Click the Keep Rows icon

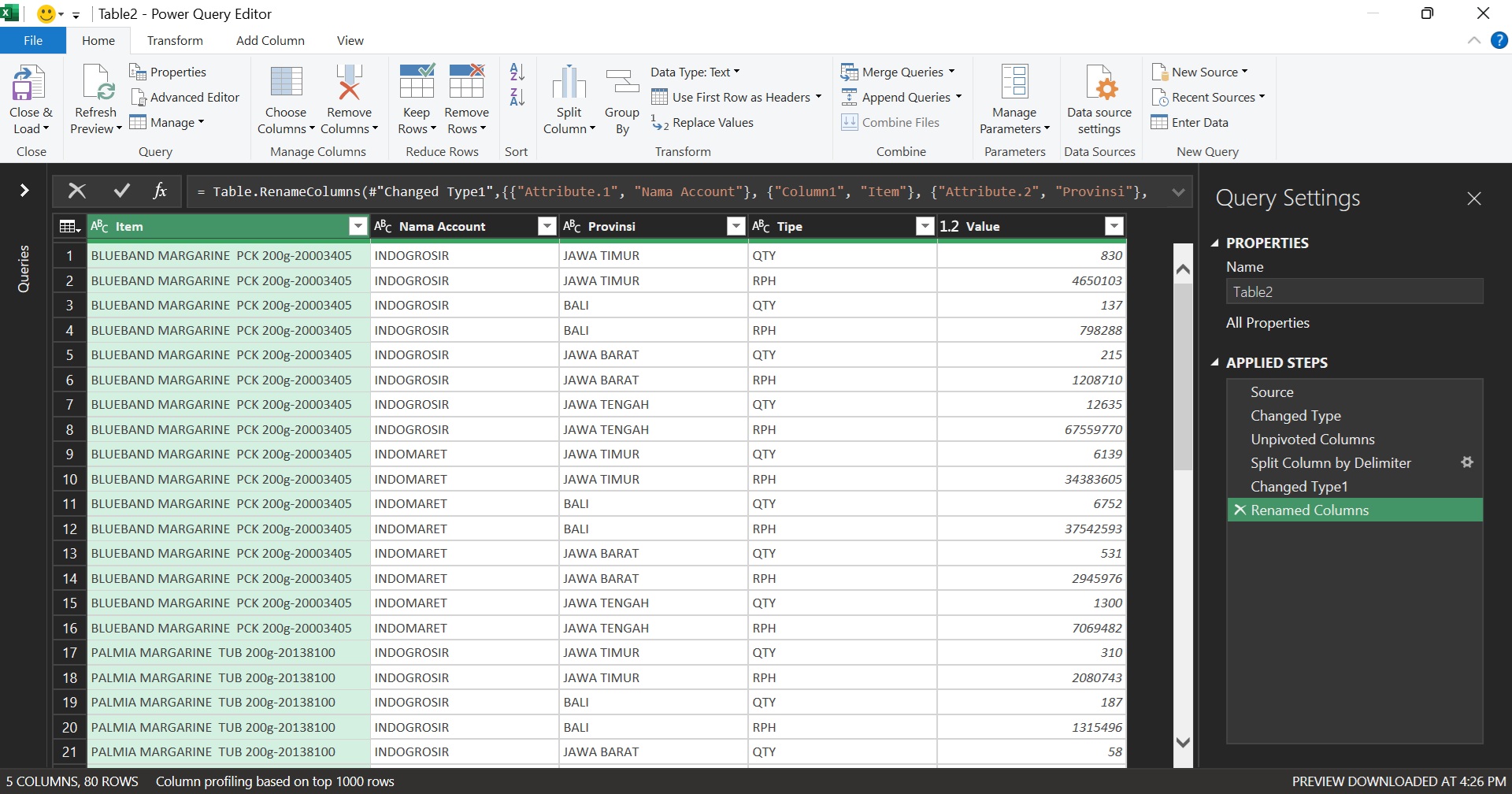(x=417, y=82)
